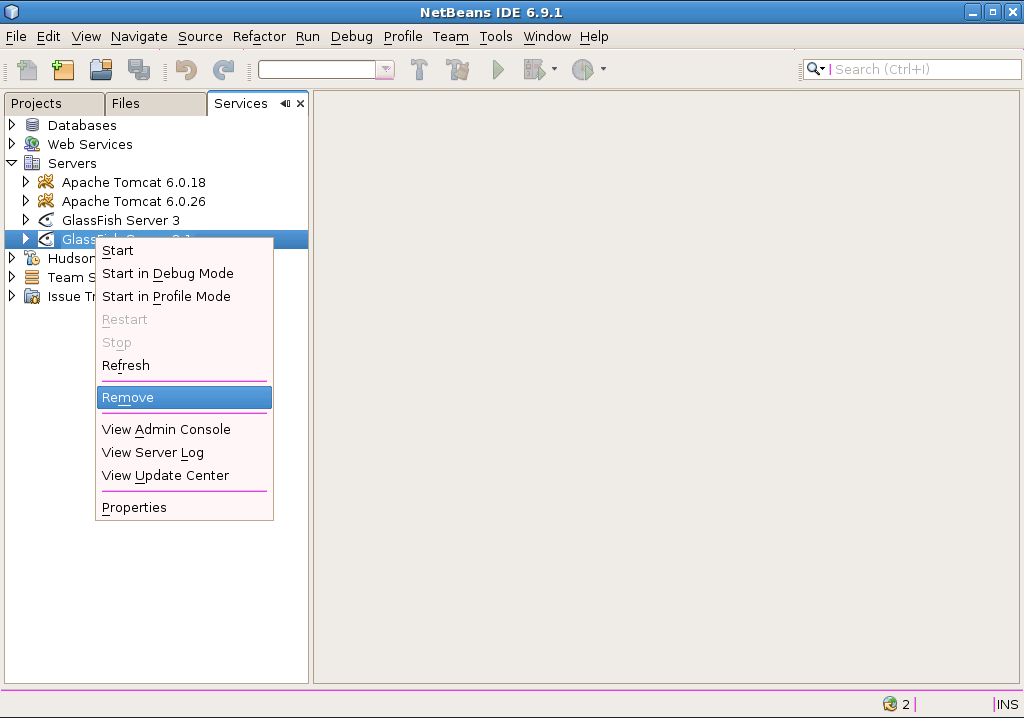This screenshot has width=1024, height=718.
Task: Click the New File toolbar icon
Action: 27,70
